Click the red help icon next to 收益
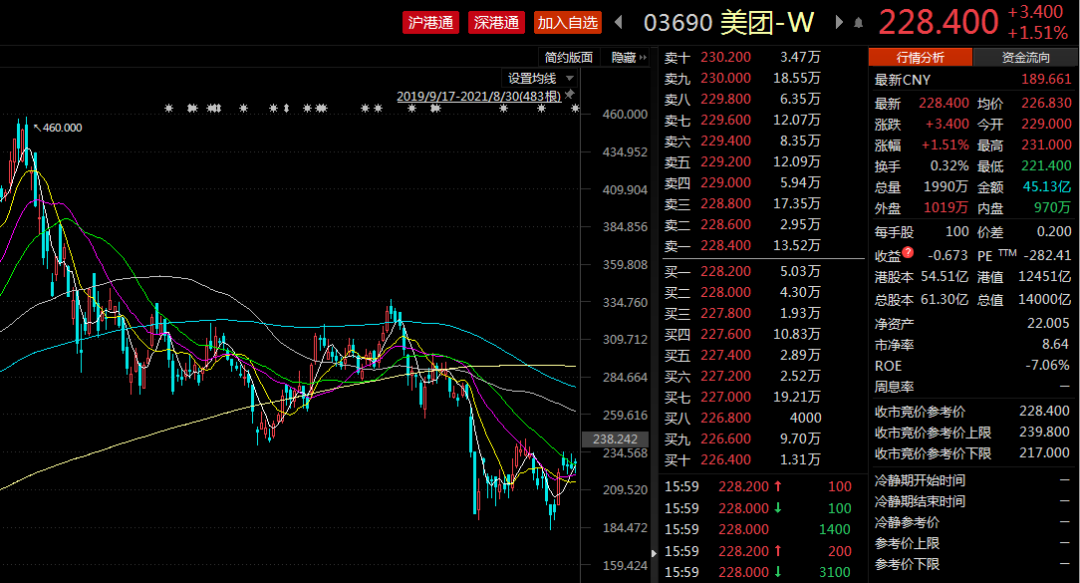Image resolution: width=1080 pixels, height=583 pixels. click(x=908, y=253)
